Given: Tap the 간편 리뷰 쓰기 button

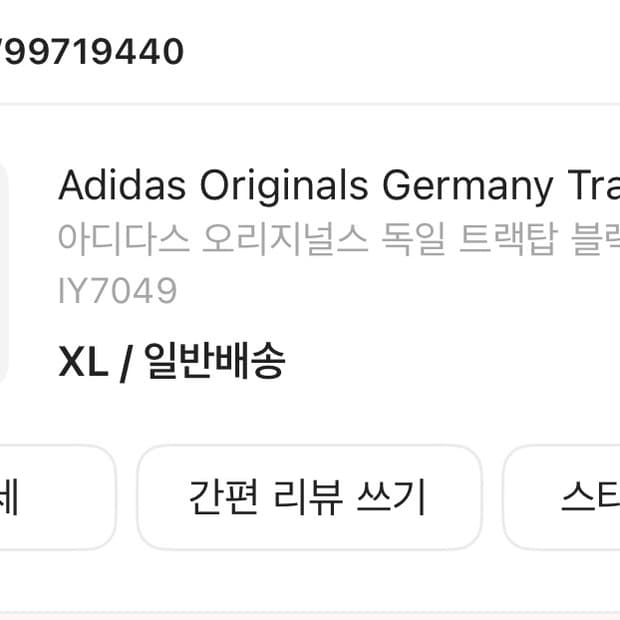Looking at the screenshot, I should [308, 497].
